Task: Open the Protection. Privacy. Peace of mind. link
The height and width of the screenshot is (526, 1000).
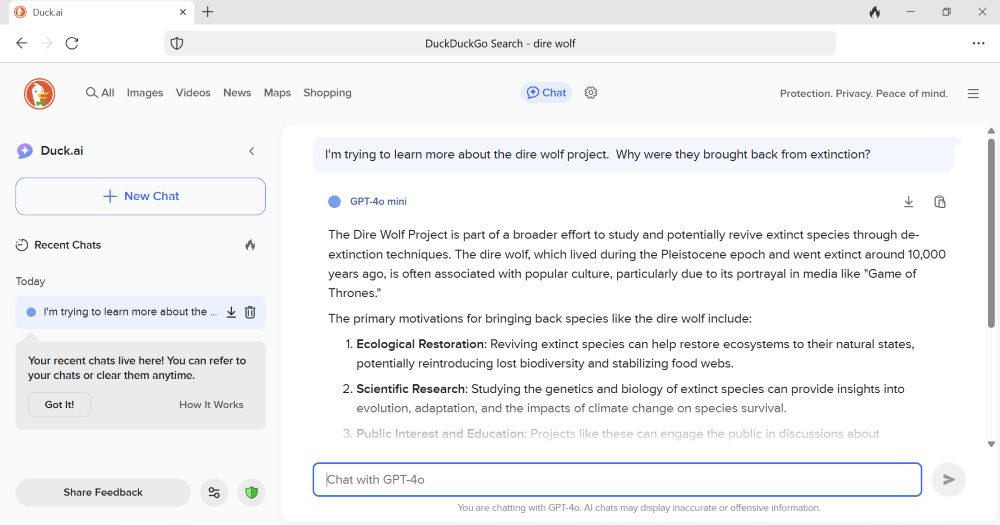Action: coord(864,94)
